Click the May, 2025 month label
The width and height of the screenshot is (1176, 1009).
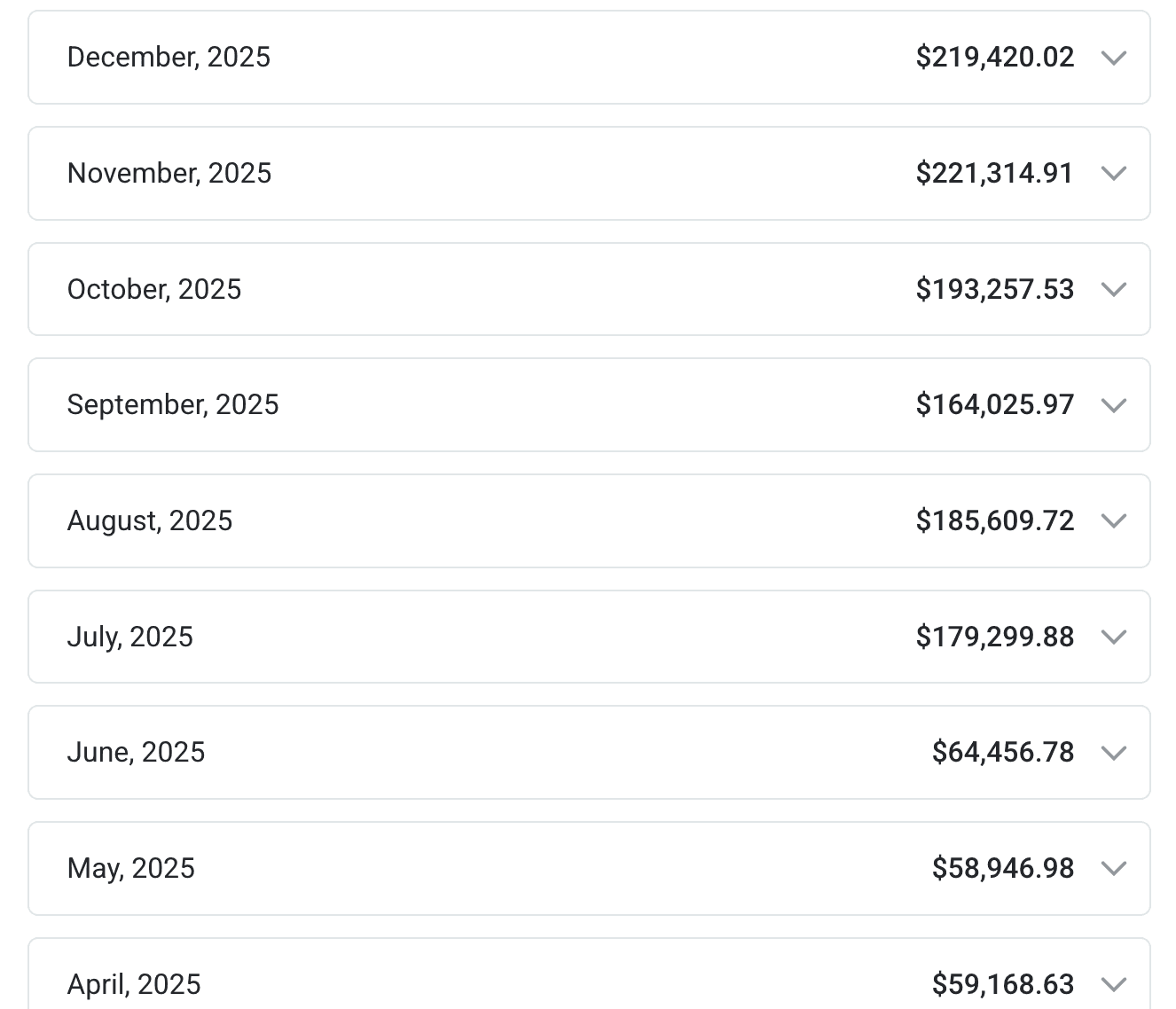pyautogui.click(x=131, y=869)
